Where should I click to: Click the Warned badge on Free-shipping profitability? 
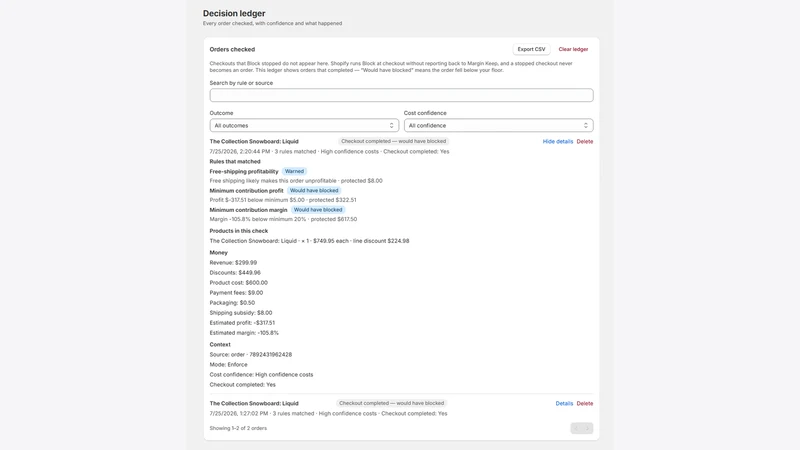click(x=294, y=171)
